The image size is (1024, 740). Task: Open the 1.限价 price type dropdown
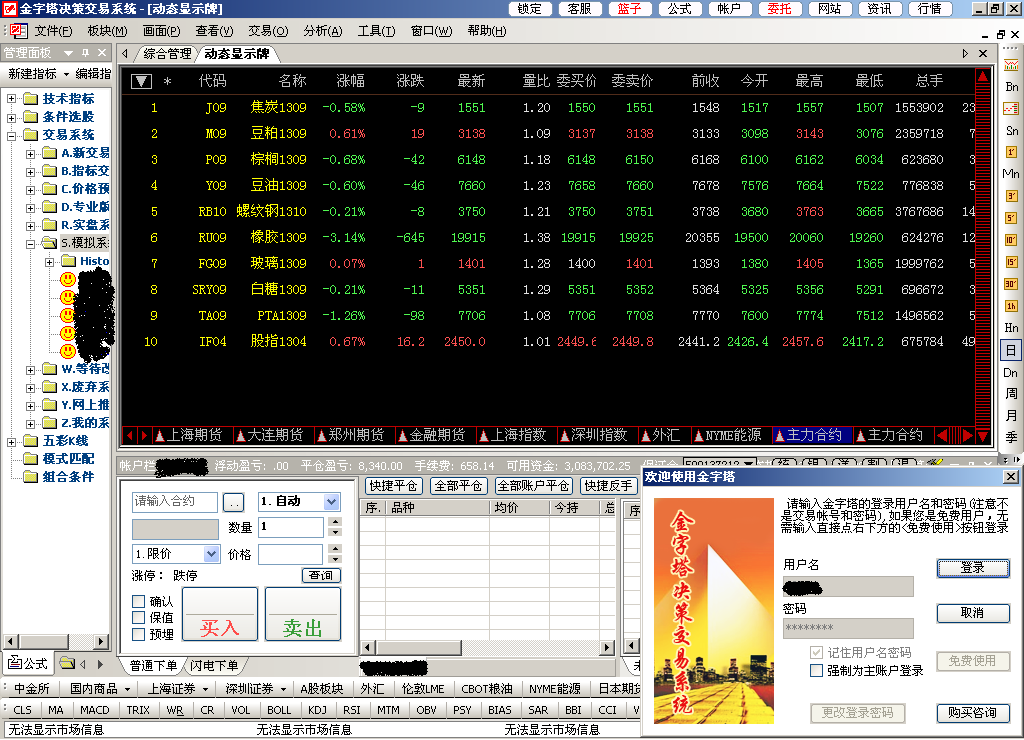tap(211, 554)
